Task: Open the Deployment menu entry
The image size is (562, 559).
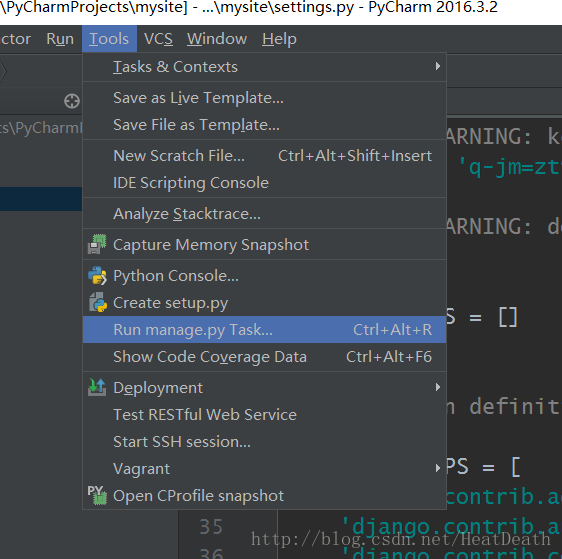Action: 264,387
